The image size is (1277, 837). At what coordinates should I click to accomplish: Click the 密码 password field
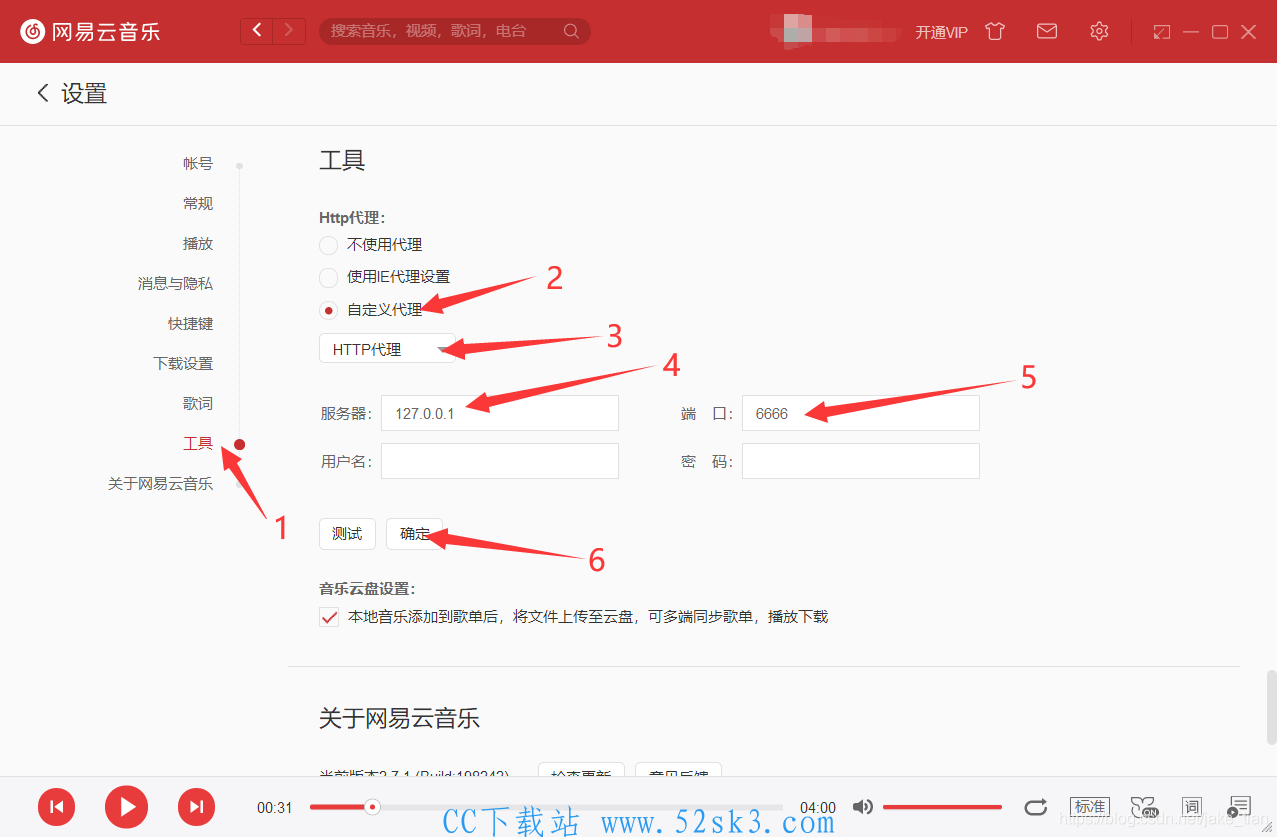click(x=861, y=461)
